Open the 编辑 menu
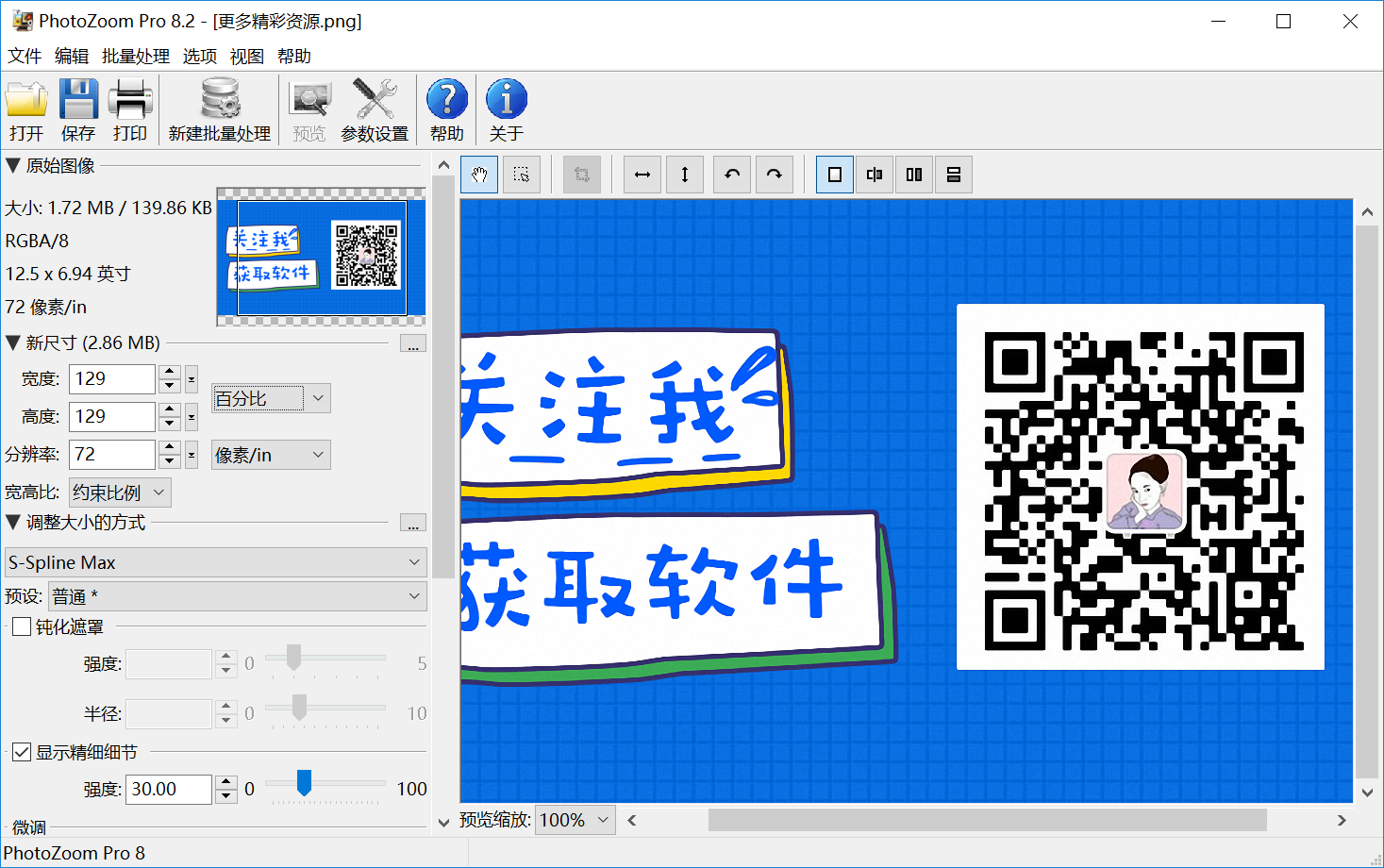Viewport: 1384px width, 868px height. click(x=72, y=57)
